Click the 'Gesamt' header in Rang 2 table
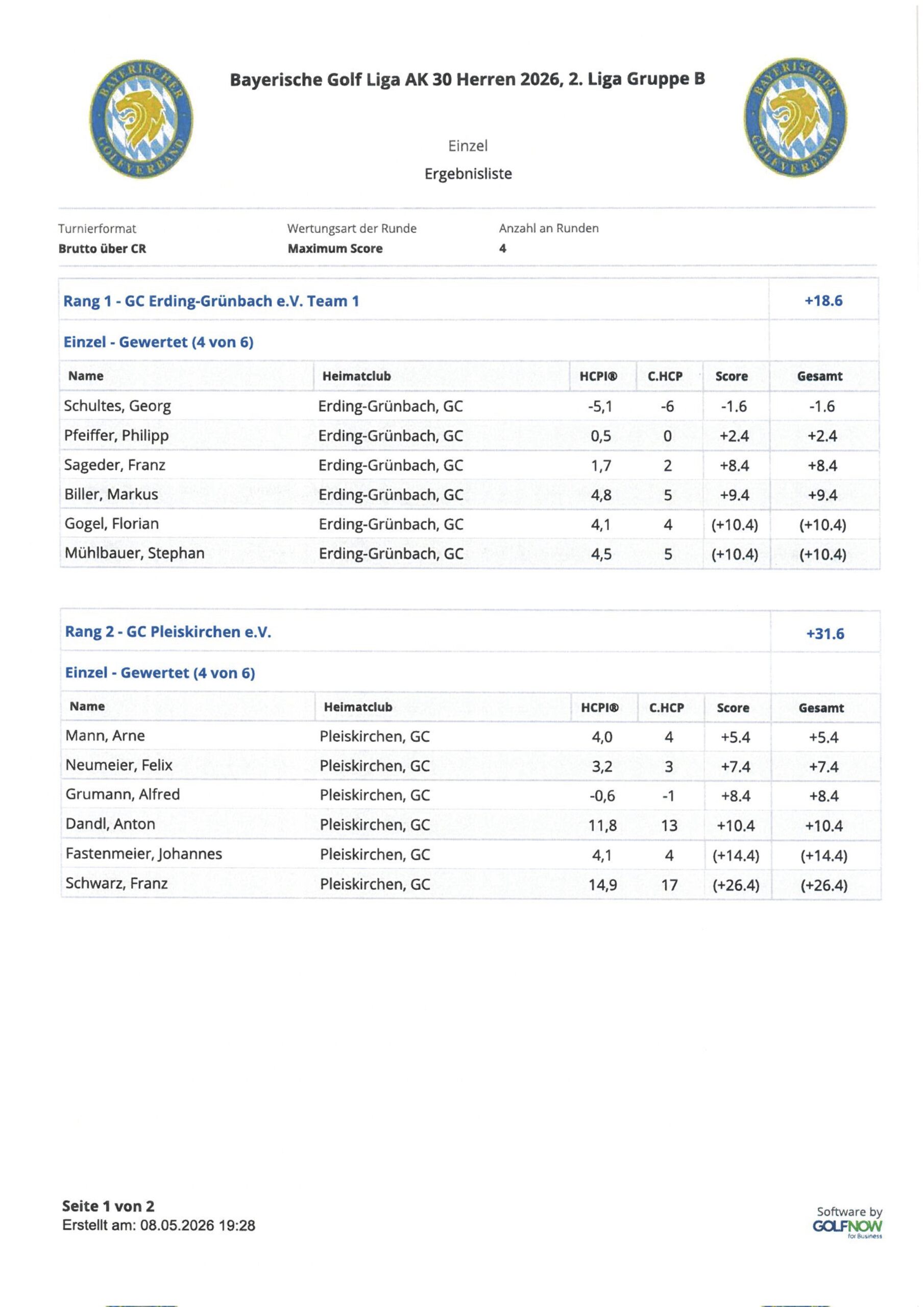The width and height of the screenshot is (924, 1307). coord(821,708)
